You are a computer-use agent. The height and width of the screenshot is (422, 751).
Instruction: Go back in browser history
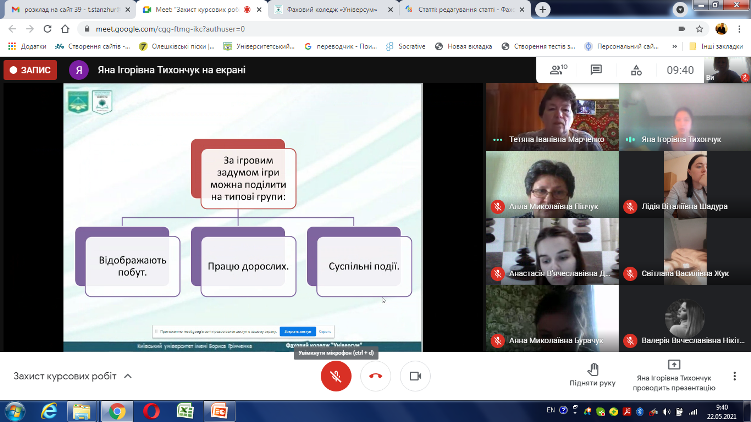[x=13, y=29]
